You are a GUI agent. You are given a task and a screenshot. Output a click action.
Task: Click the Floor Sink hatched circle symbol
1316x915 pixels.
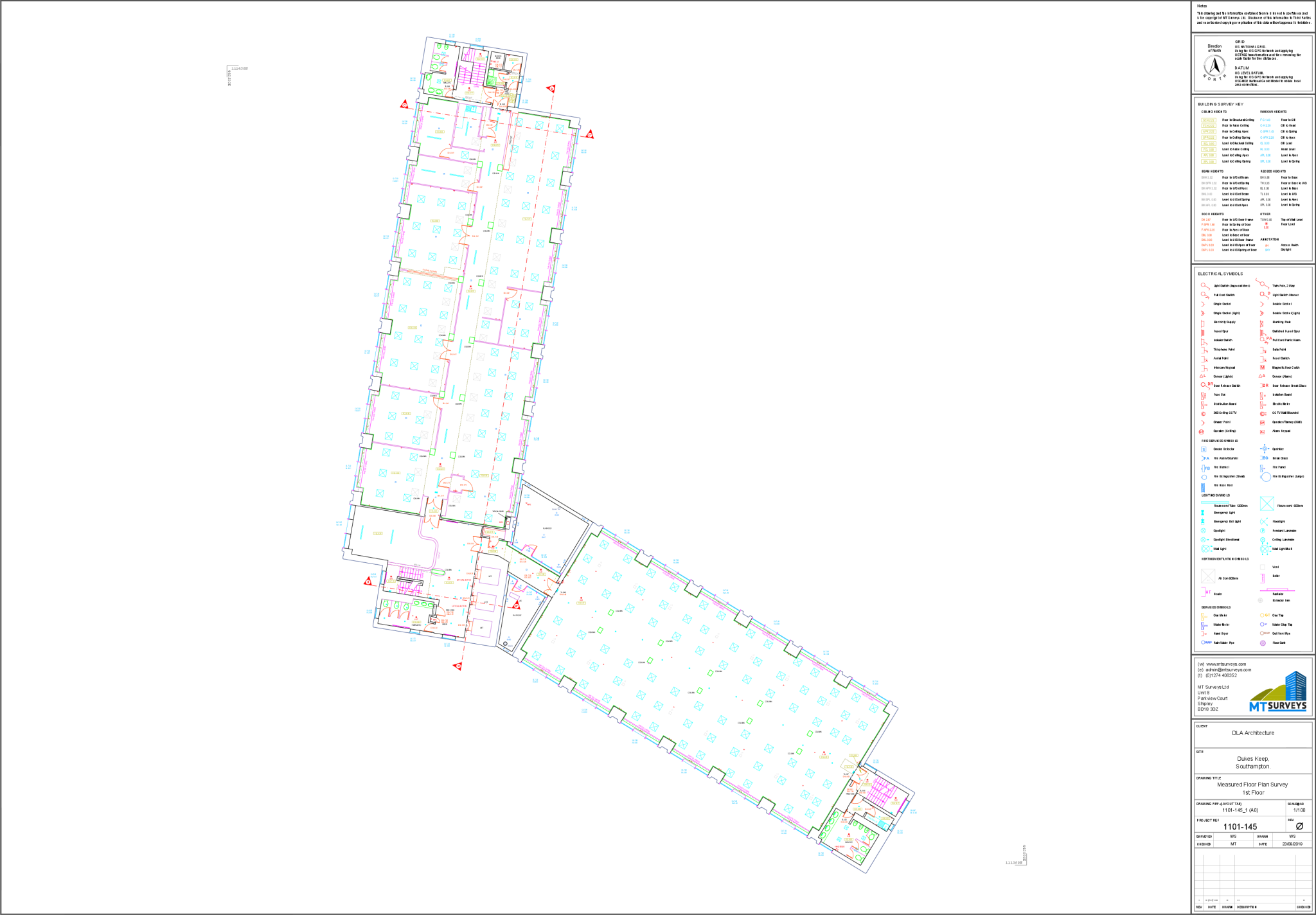click(1263, 643)
